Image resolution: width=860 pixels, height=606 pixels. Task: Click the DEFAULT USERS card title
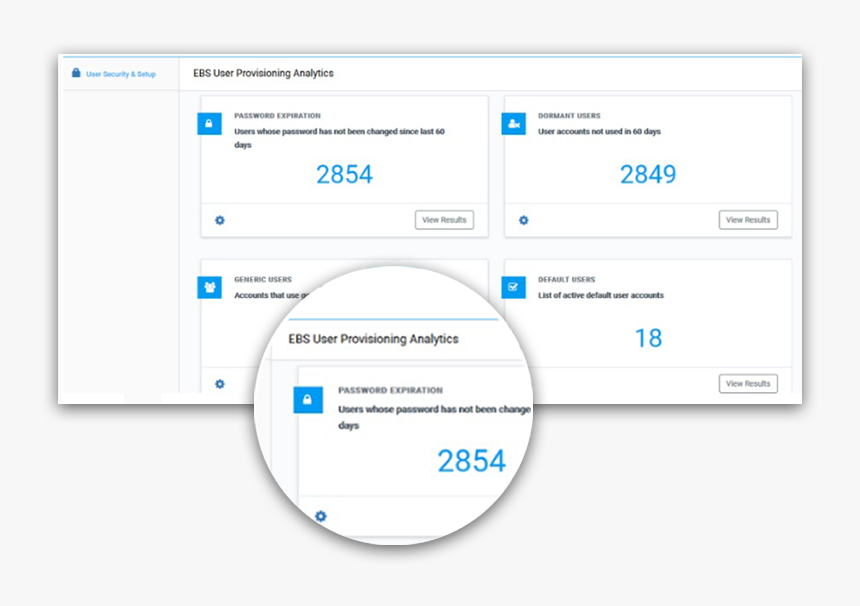567,279
